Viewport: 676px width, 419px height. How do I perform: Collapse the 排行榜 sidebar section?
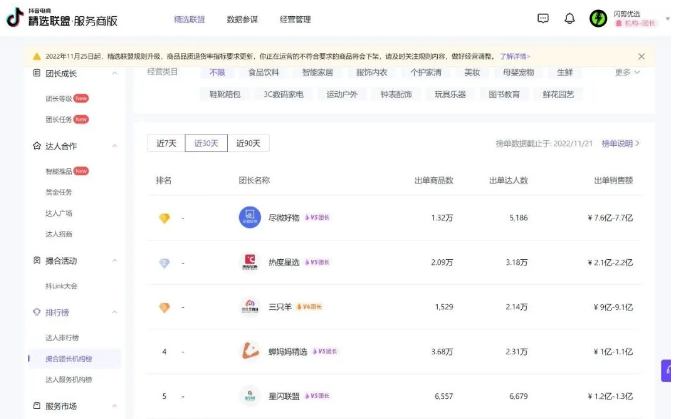click(114, 312)
